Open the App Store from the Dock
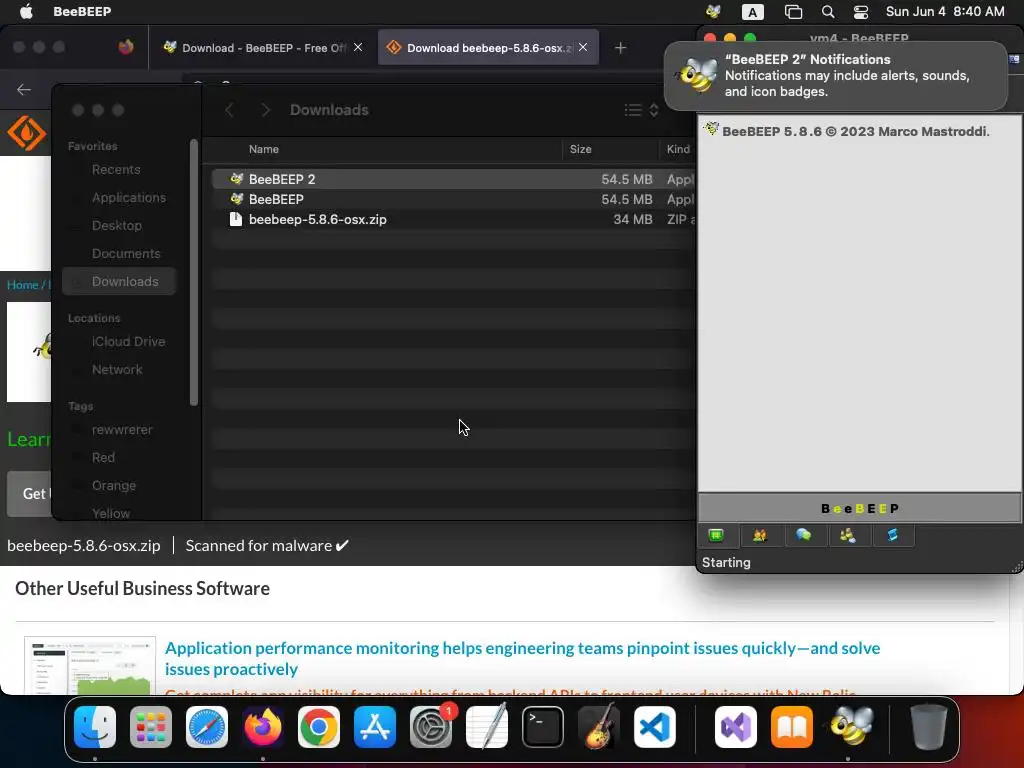 (375, 726)
